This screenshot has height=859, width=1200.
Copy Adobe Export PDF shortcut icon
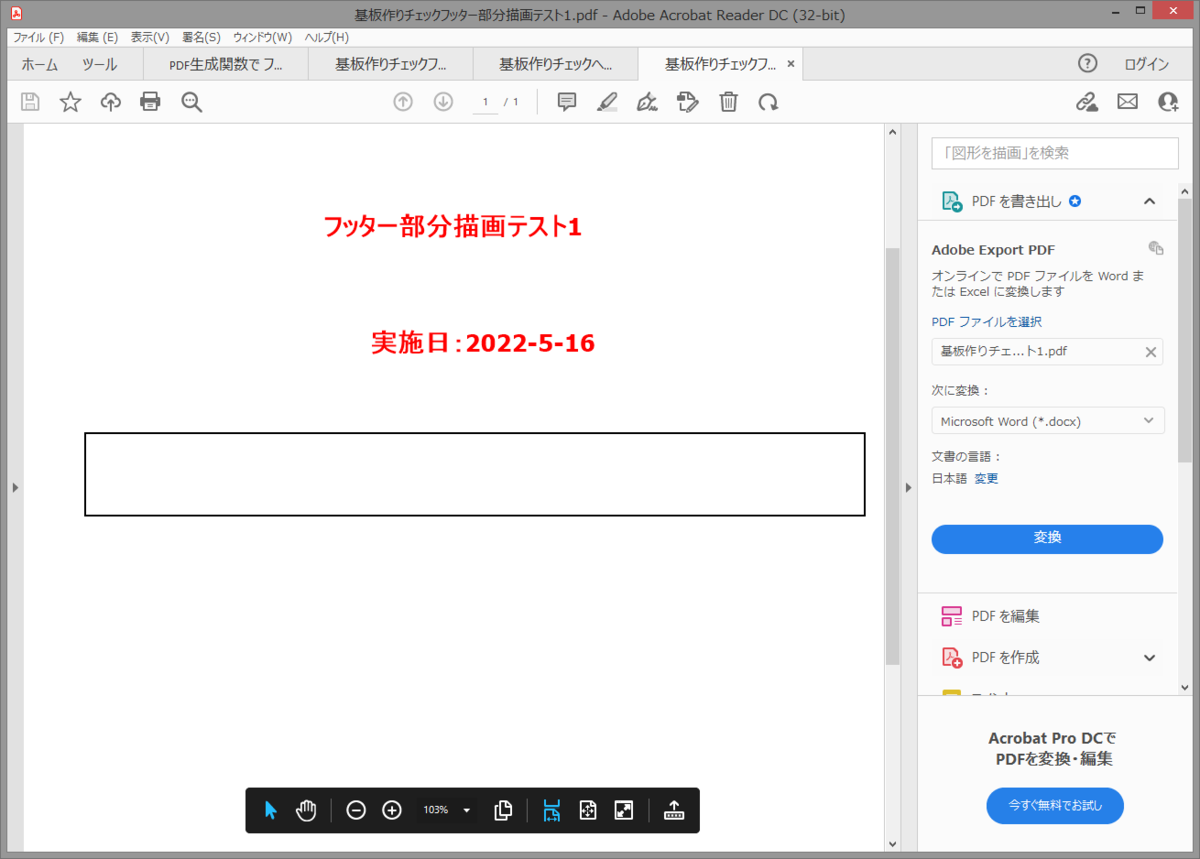[1155, 248]
